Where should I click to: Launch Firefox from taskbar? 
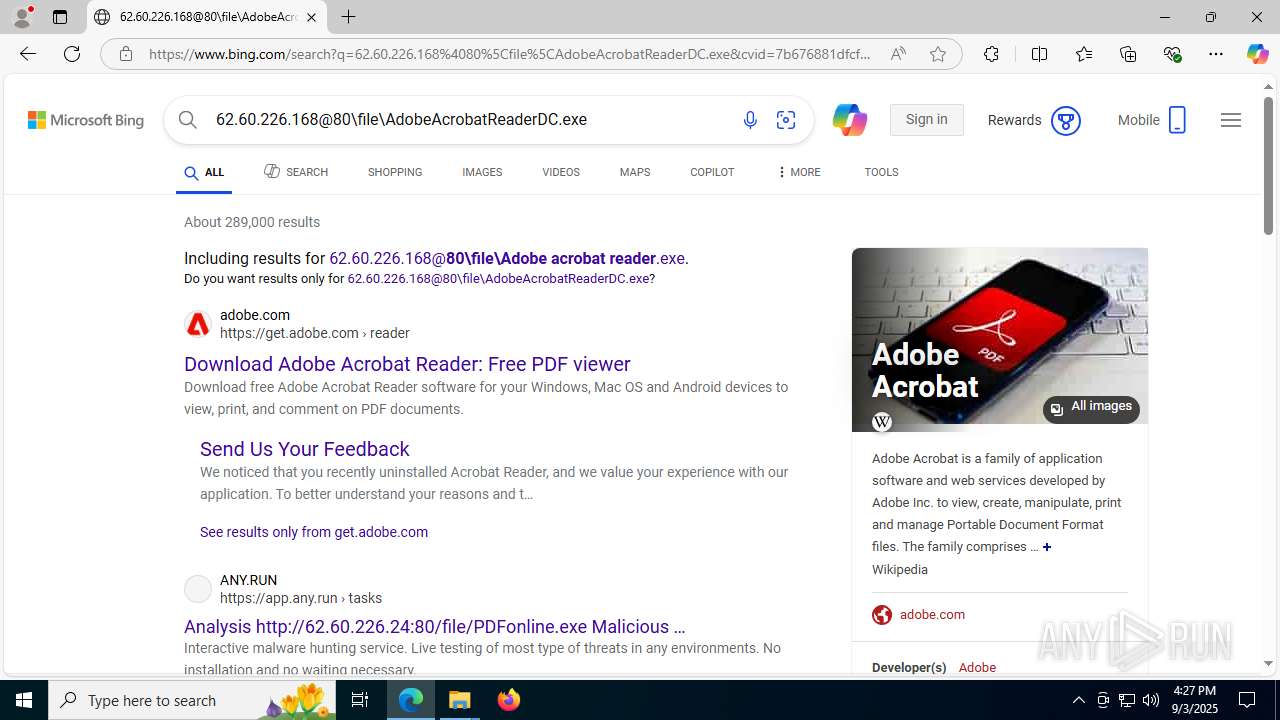point(509,700)
